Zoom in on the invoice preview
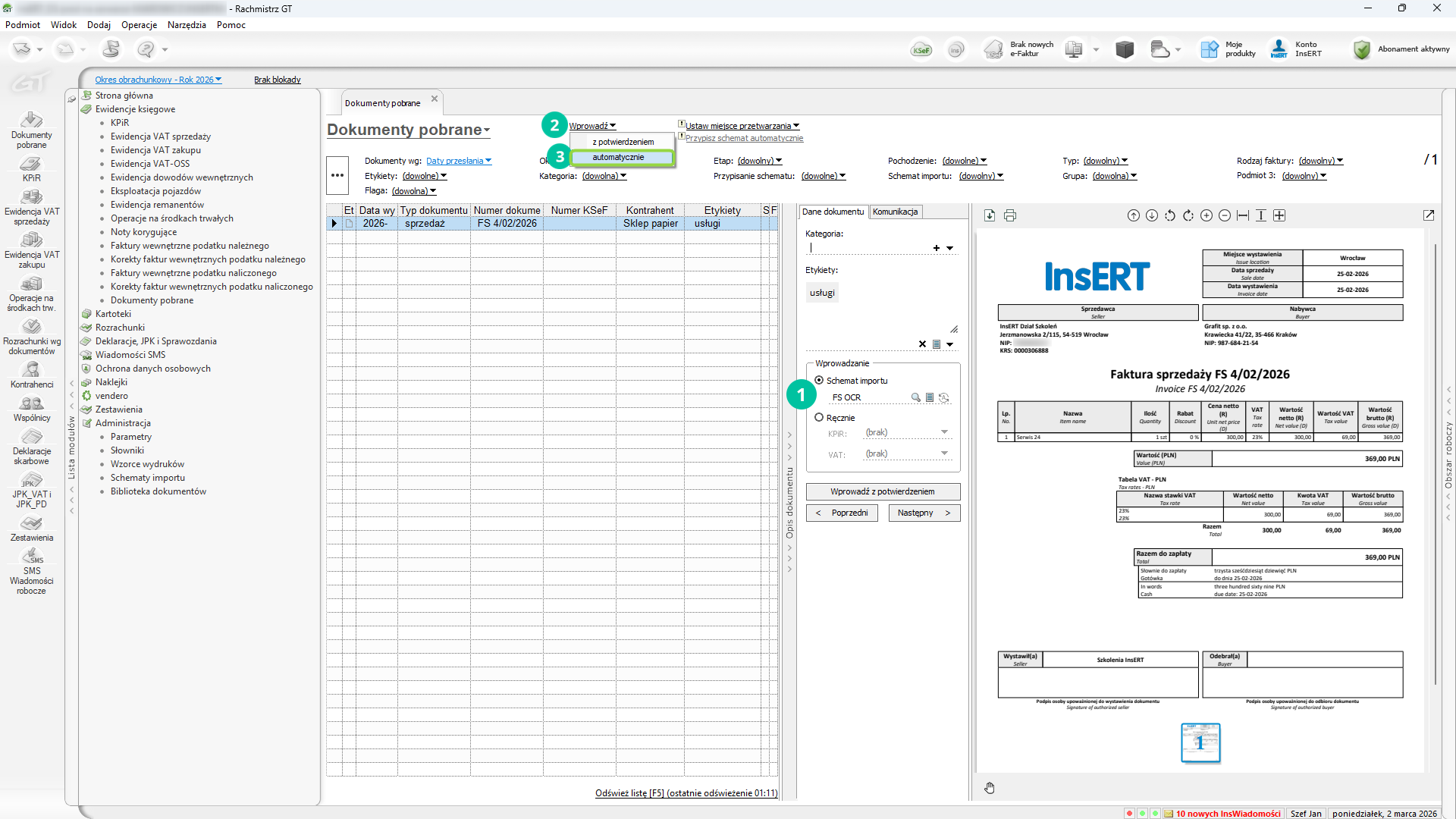1456x819 pixels. (x=1206, y=215)
